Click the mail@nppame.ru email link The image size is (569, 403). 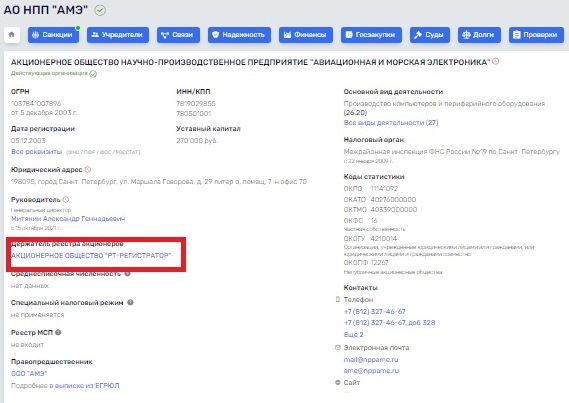(371, 359)
